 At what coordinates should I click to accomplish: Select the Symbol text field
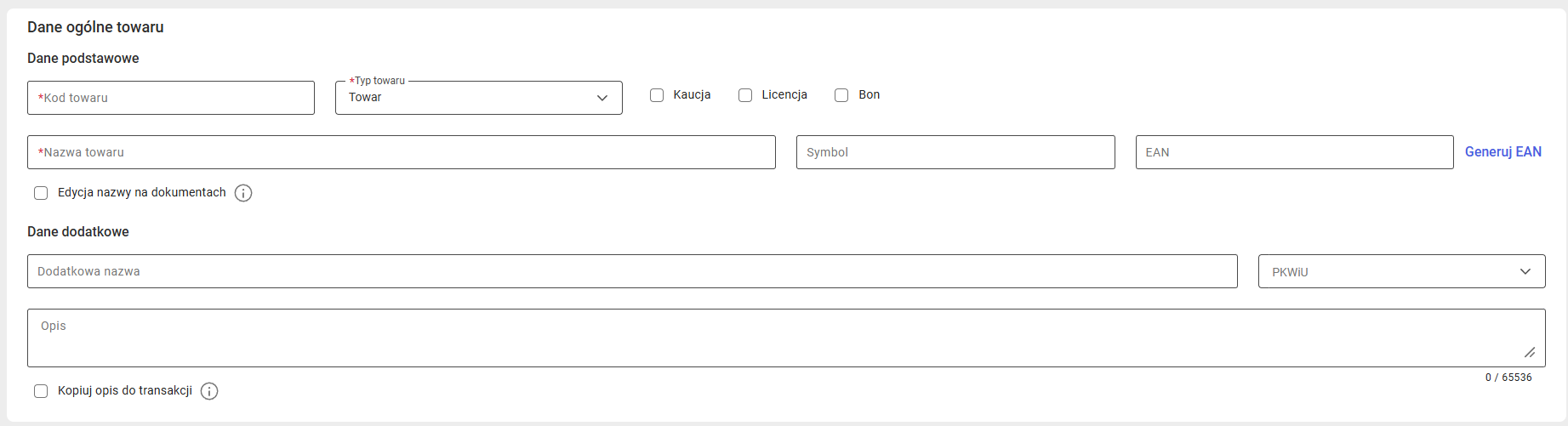[x=955, y=152]
